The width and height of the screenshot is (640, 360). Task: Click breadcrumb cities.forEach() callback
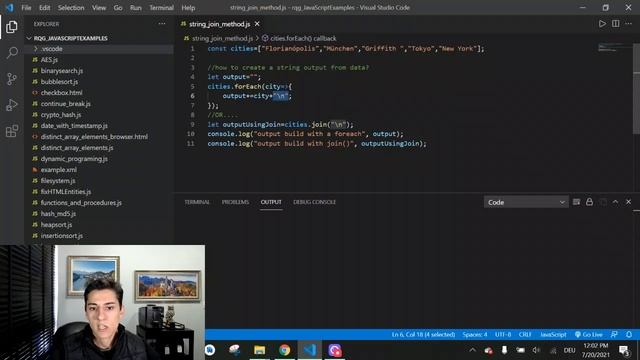pos(303,38)
